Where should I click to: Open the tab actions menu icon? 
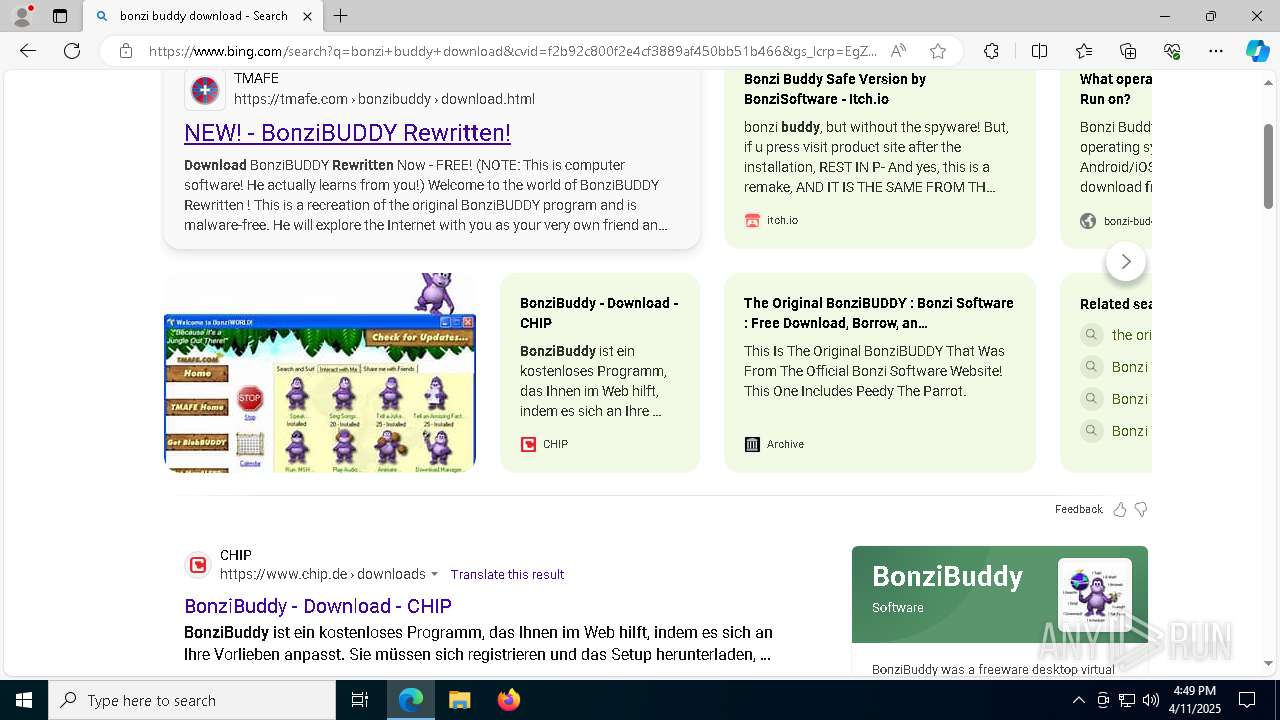pos(60,16)
